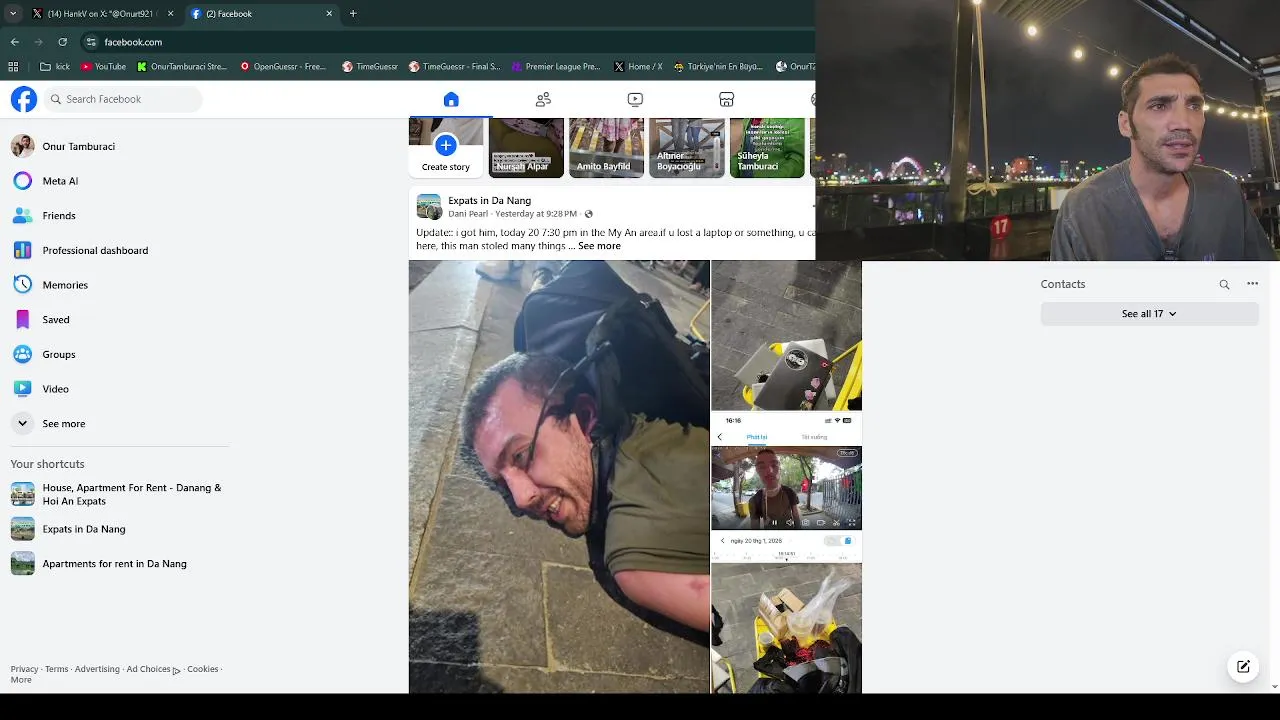Open the browser apps grid icon
The width and height of the screenshot is (1280, 720).
click(13, 67)
